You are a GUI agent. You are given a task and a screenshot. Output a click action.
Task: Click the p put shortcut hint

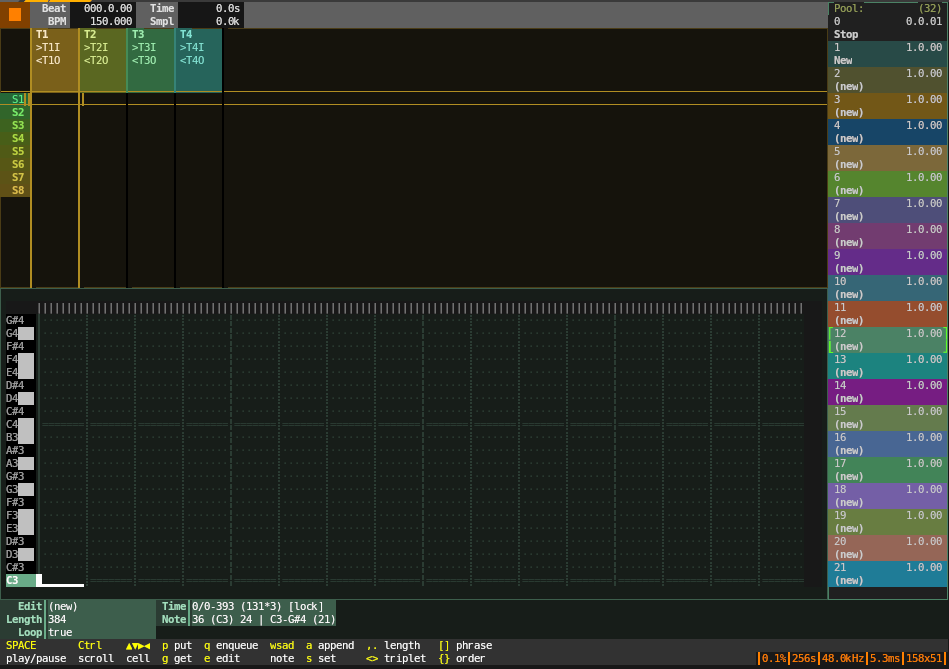(177, 645)
